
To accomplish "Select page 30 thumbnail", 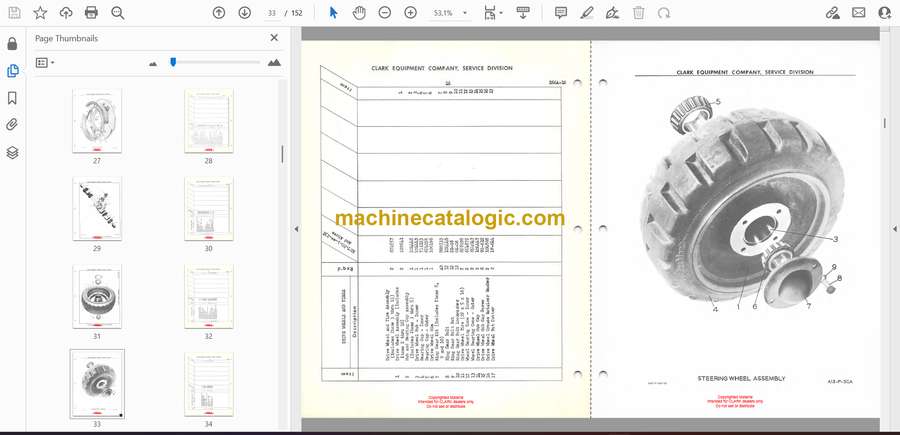I will pos(208,209).
